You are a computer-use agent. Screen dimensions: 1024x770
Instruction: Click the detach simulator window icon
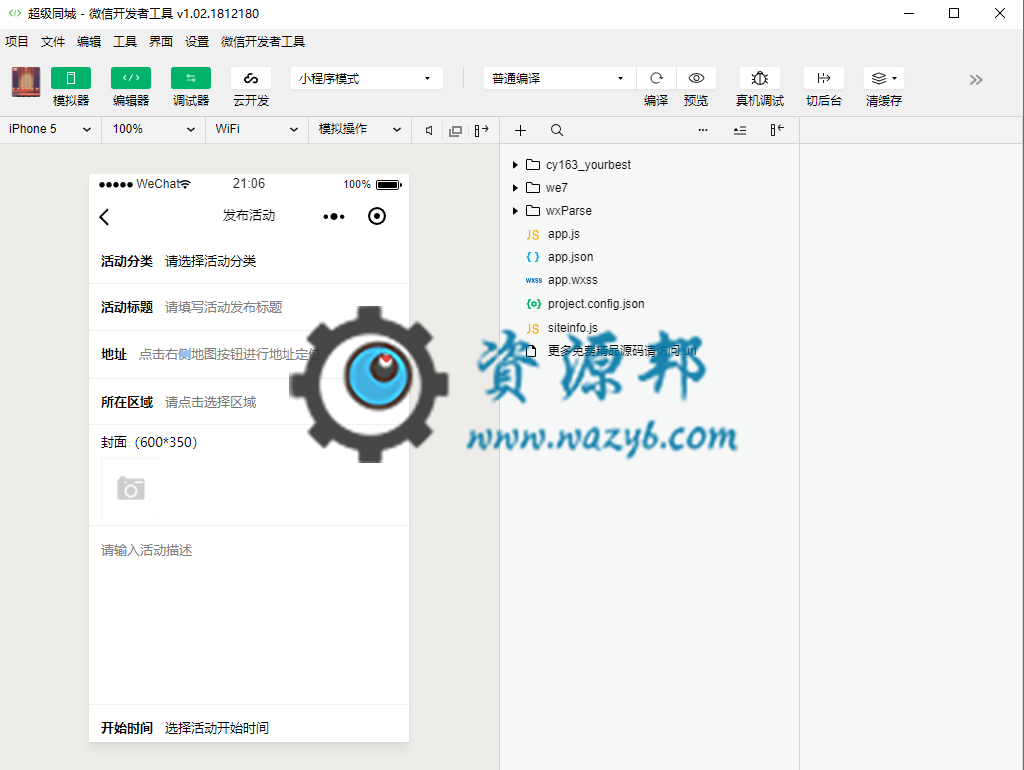455,131
